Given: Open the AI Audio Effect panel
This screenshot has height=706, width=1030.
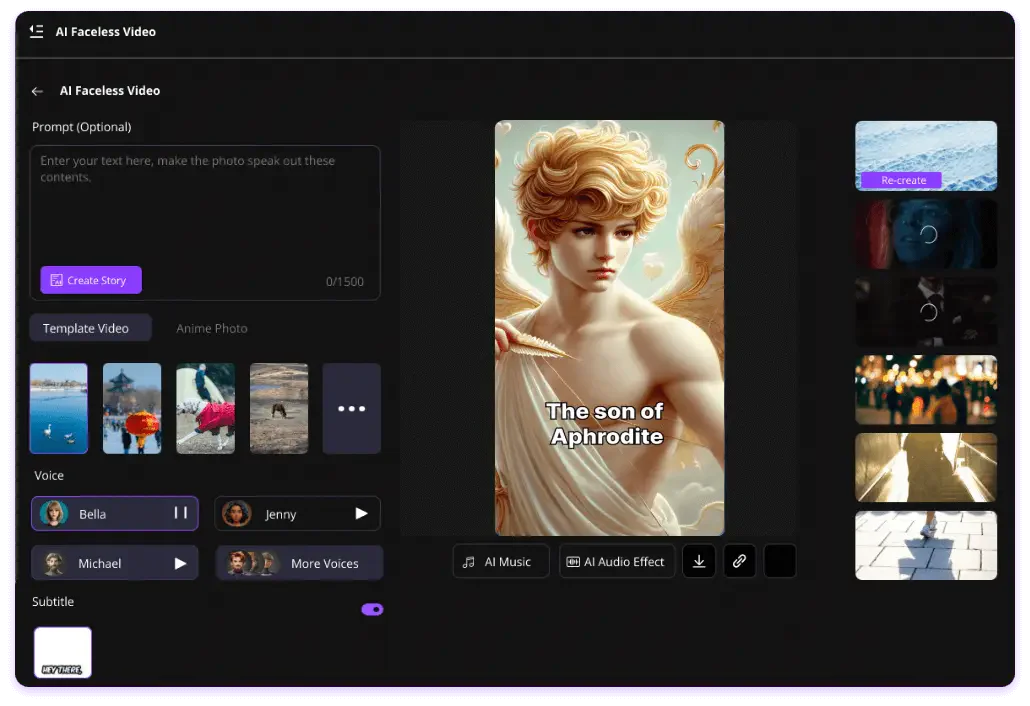Looking at the screenshot, I should pos(617,561).
